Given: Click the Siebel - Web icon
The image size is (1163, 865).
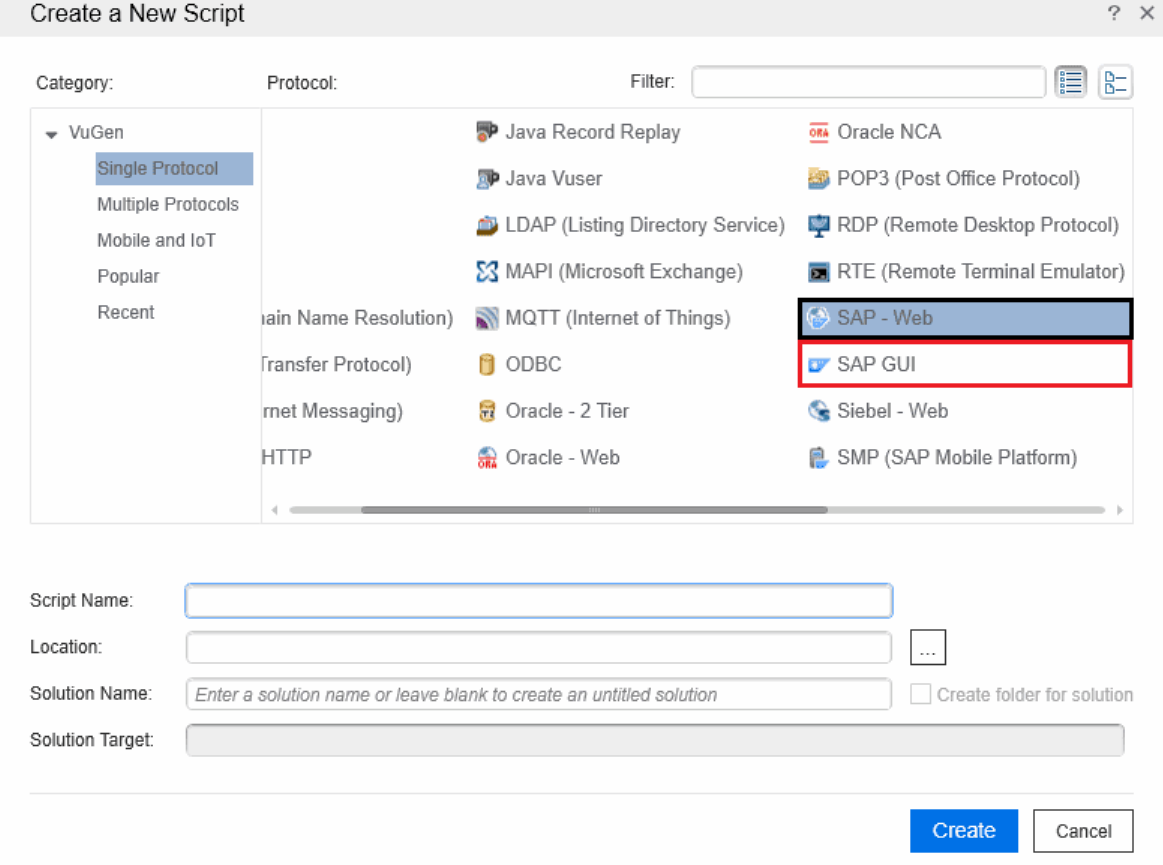Looking at the screenshot, I should (818, 411).
